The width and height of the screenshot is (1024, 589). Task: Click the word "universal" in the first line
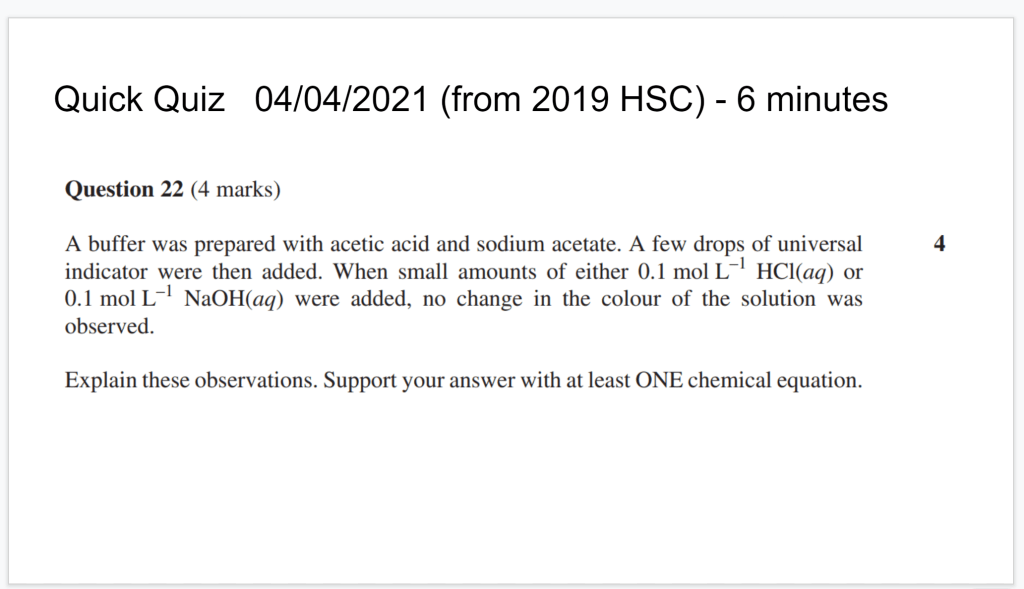click(820, 244)
